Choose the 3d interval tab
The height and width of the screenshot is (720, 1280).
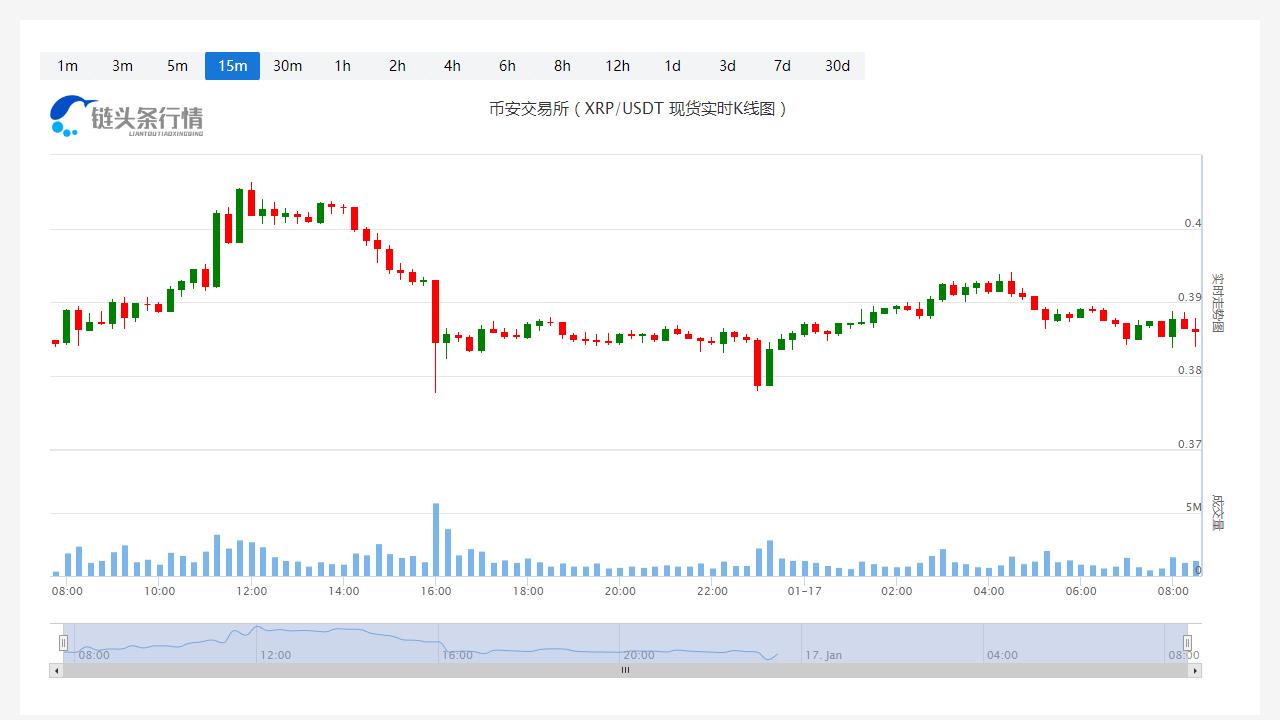(727, 66)
